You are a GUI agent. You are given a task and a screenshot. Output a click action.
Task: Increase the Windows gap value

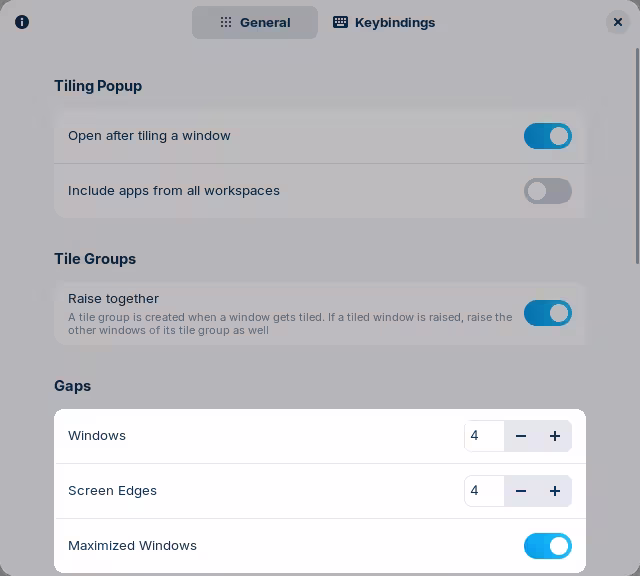click(555, 436)
